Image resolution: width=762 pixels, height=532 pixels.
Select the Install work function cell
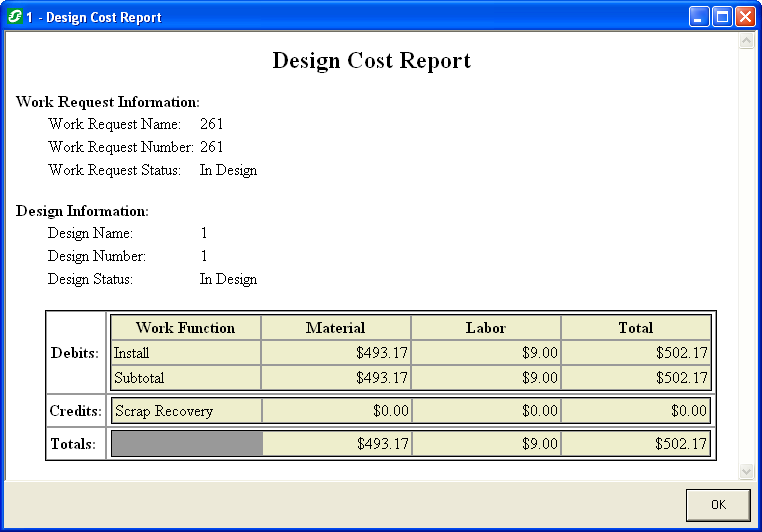click(185, 353)
